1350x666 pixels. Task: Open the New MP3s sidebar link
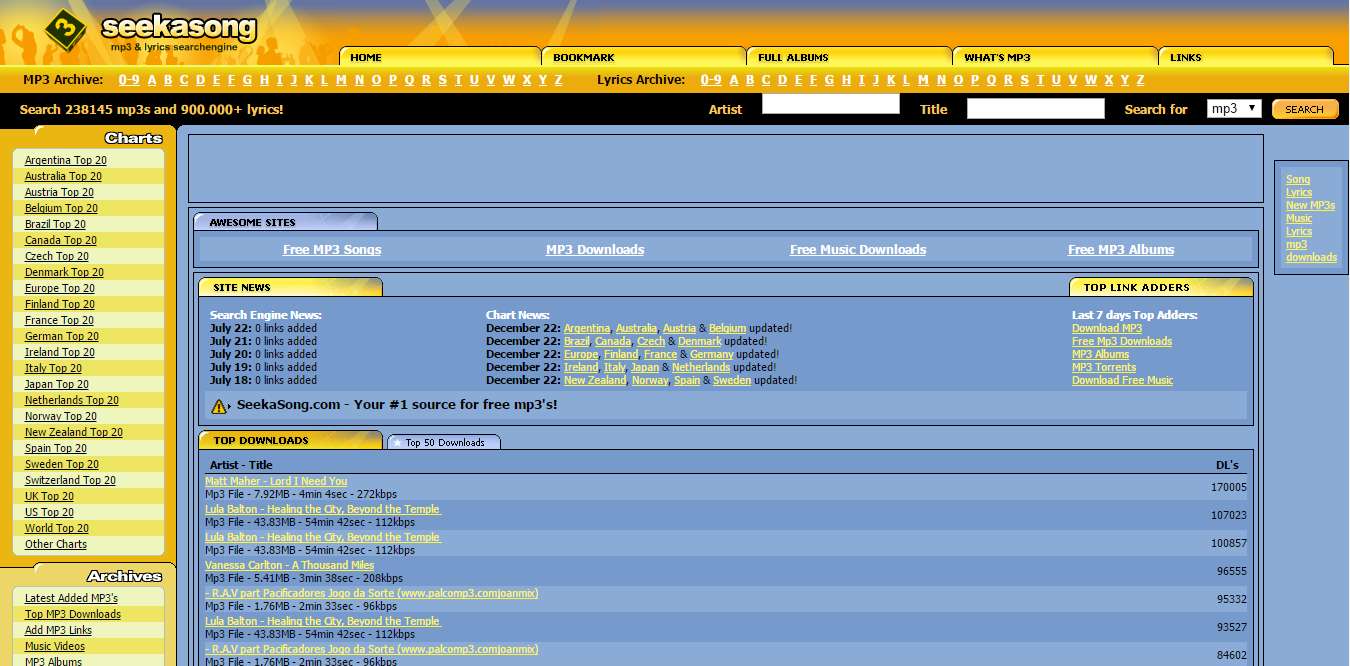coord(1310,205)
